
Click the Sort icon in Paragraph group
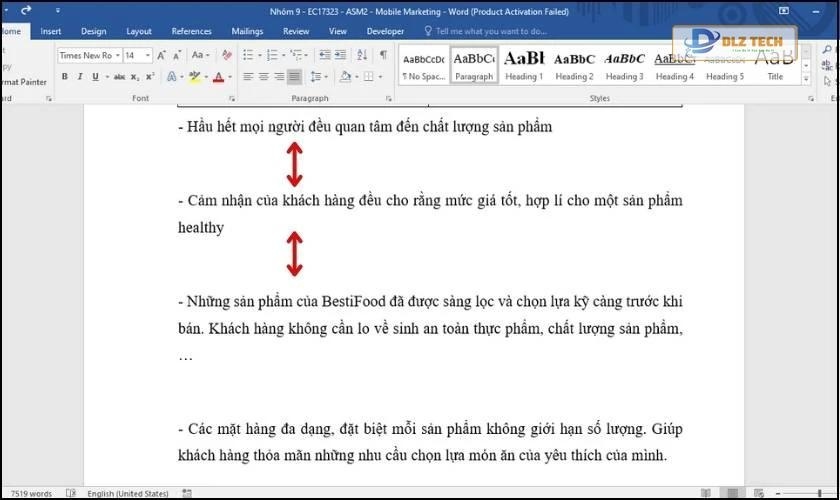(363, 55)
